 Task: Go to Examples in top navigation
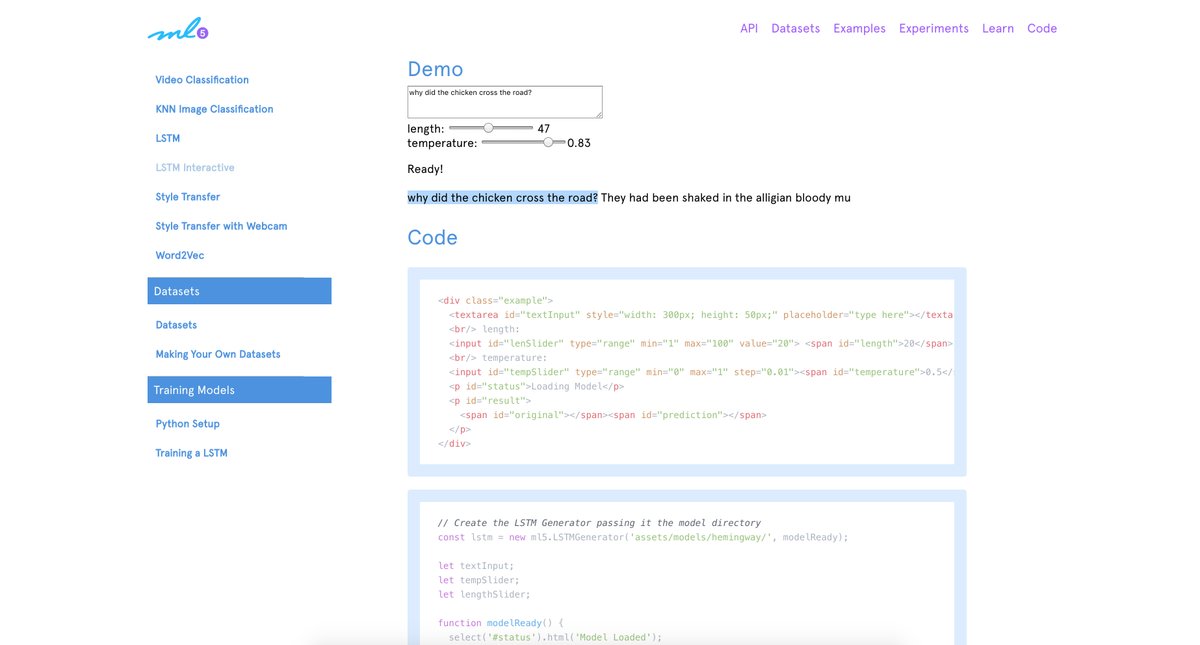click(x=859, y=29)
